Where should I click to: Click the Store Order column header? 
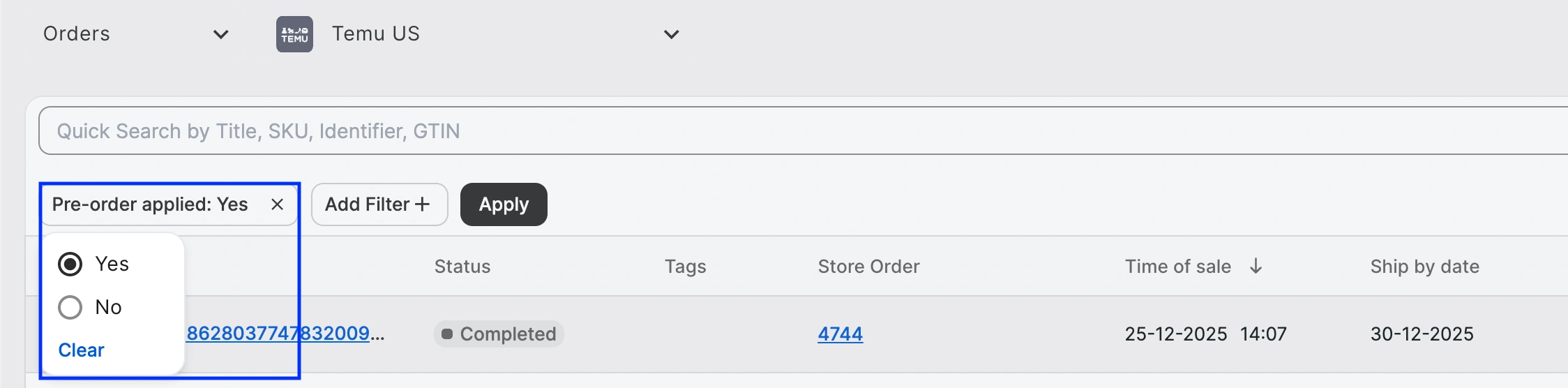coord(868,267)
